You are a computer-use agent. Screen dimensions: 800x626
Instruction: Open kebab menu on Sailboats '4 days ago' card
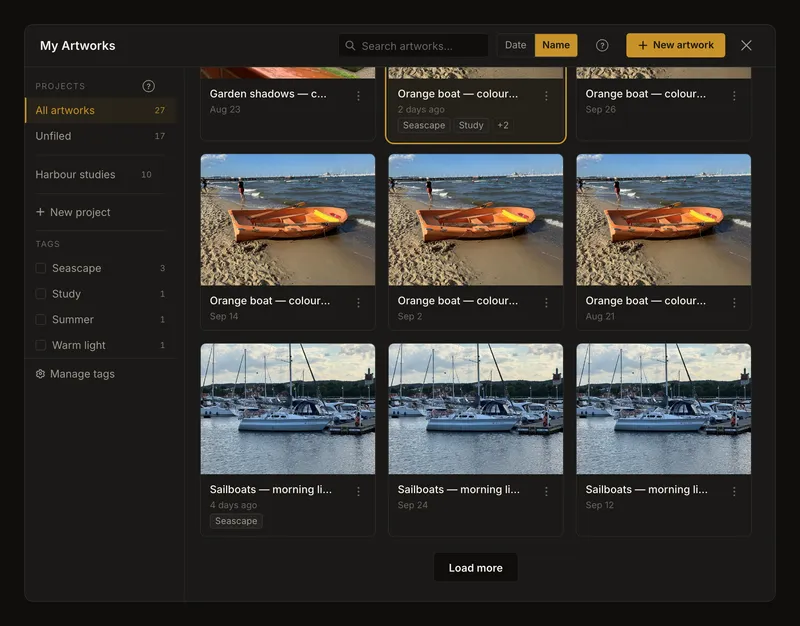pos(359,491)
